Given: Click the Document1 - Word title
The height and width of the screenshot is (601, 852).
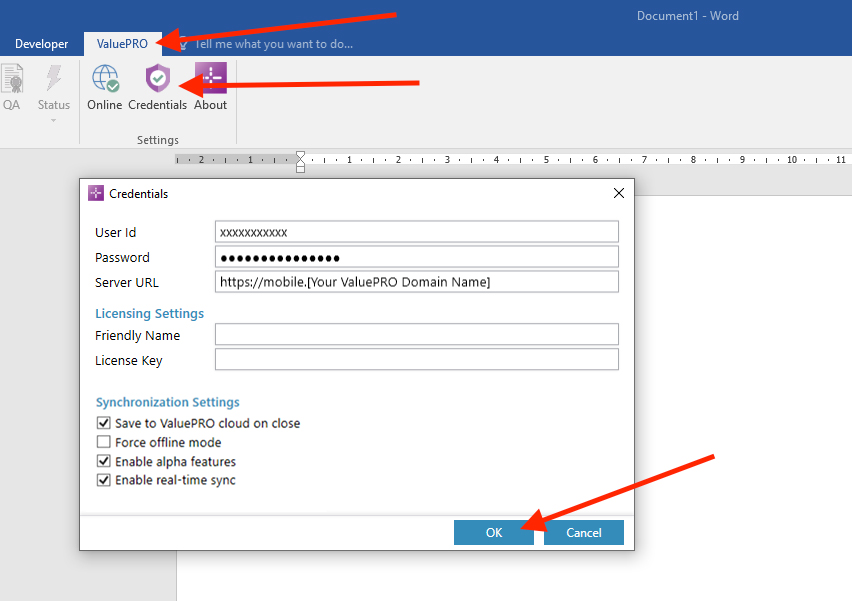Looking at the screenshot, I should coord(687,16).
